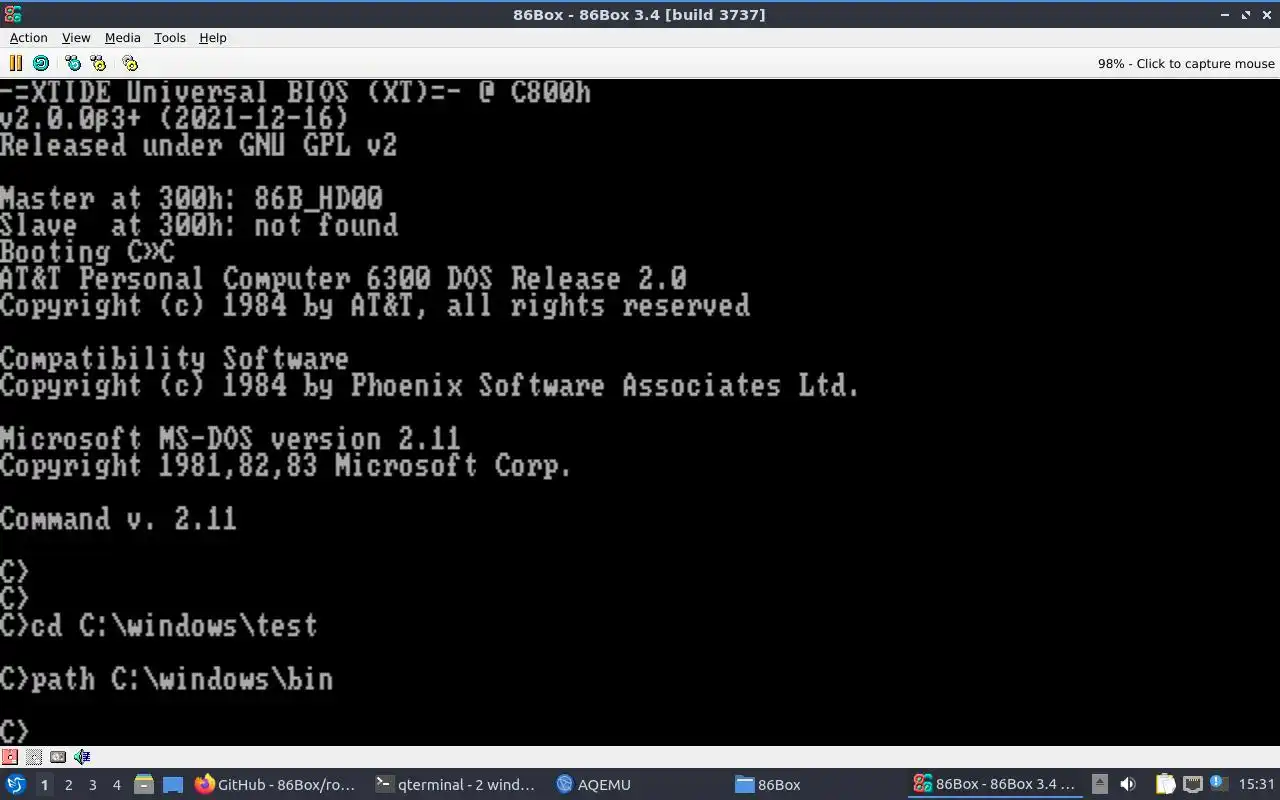Switch to virtual desktop 2
This screenshot has width=1280, height=800.
click(x=68, y=785)
